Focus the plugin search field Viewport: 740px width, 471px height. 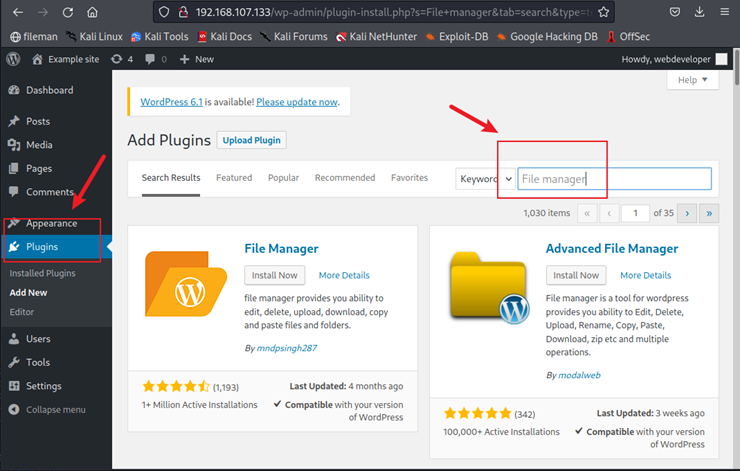coord(614,179)
